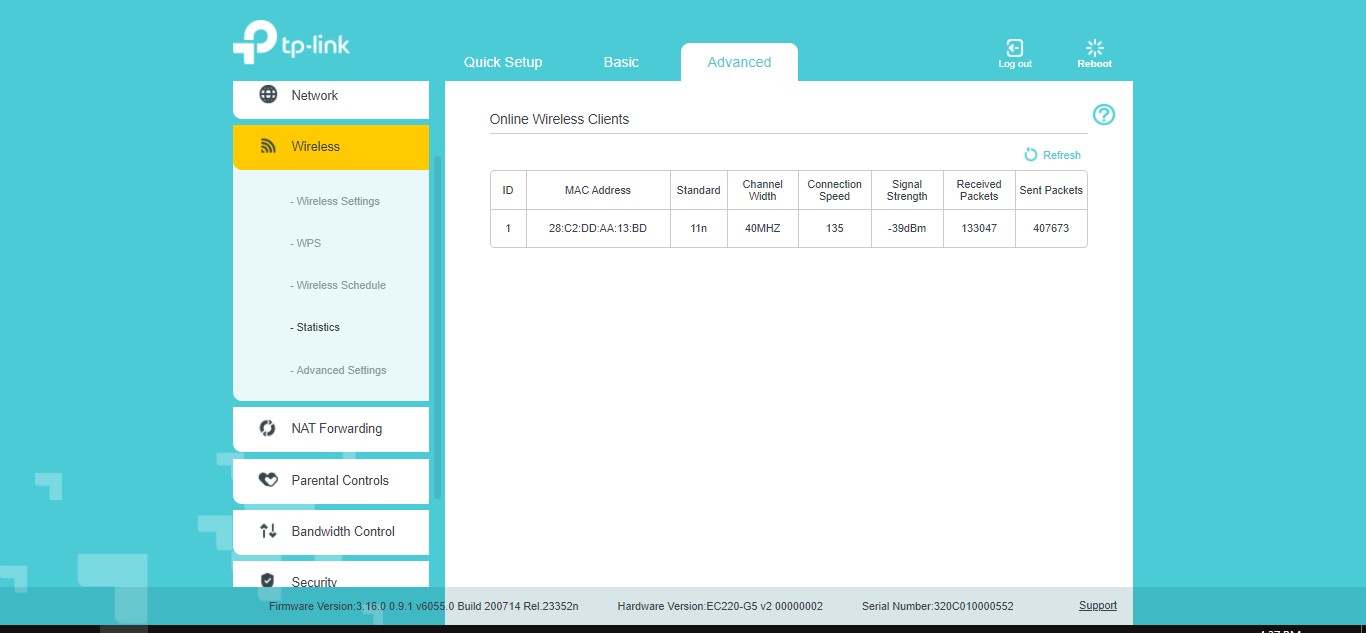
Task: Click the tp-link logo
Action: pos(291,43)
